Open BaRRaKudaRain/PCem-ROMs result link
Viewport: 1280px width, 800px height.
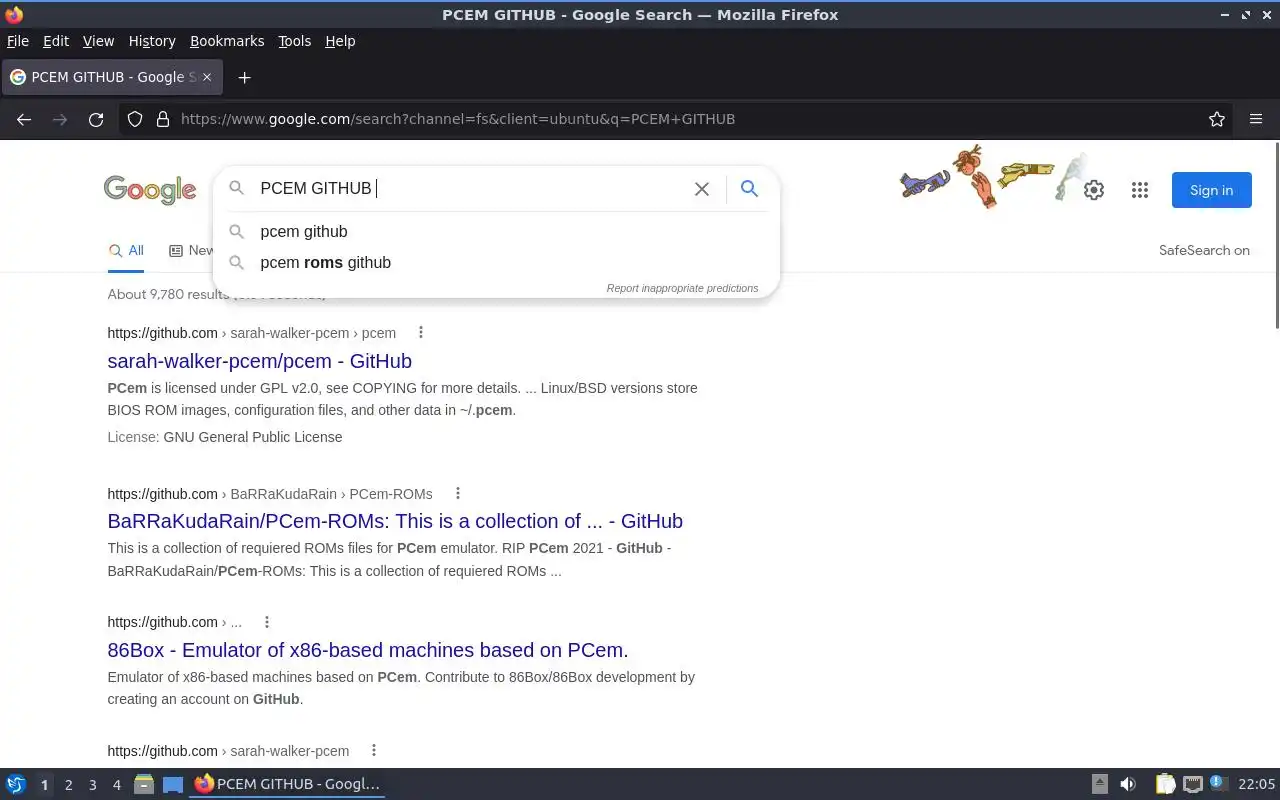click(x=395, y=521)
